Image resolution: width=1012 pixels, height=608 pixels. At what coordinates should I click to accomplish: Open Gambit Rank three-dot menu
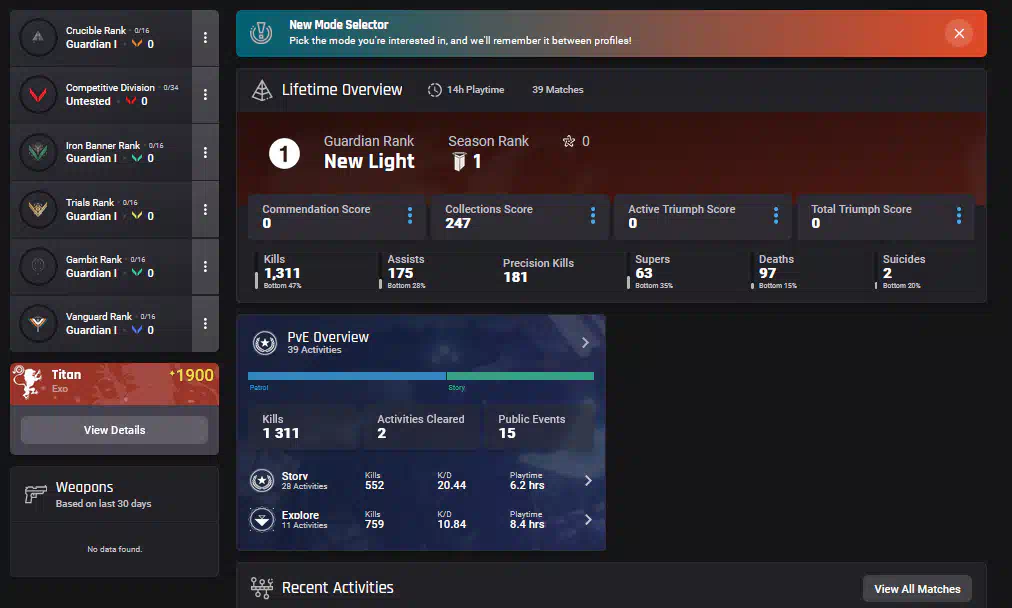(205, 266)
